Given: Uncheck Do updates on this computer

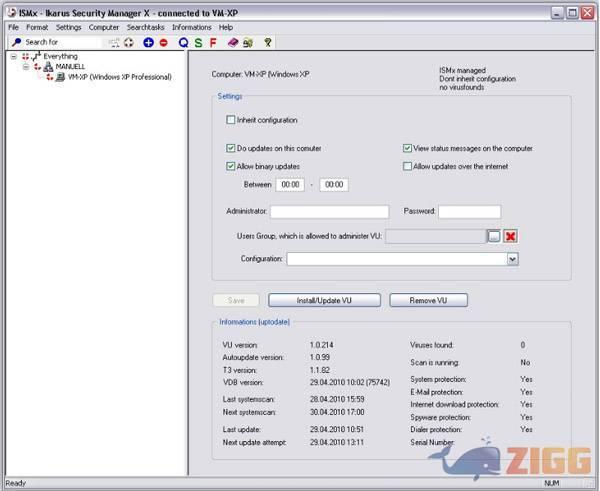Looking at the screenshot, I should click(x=230, y=148).
